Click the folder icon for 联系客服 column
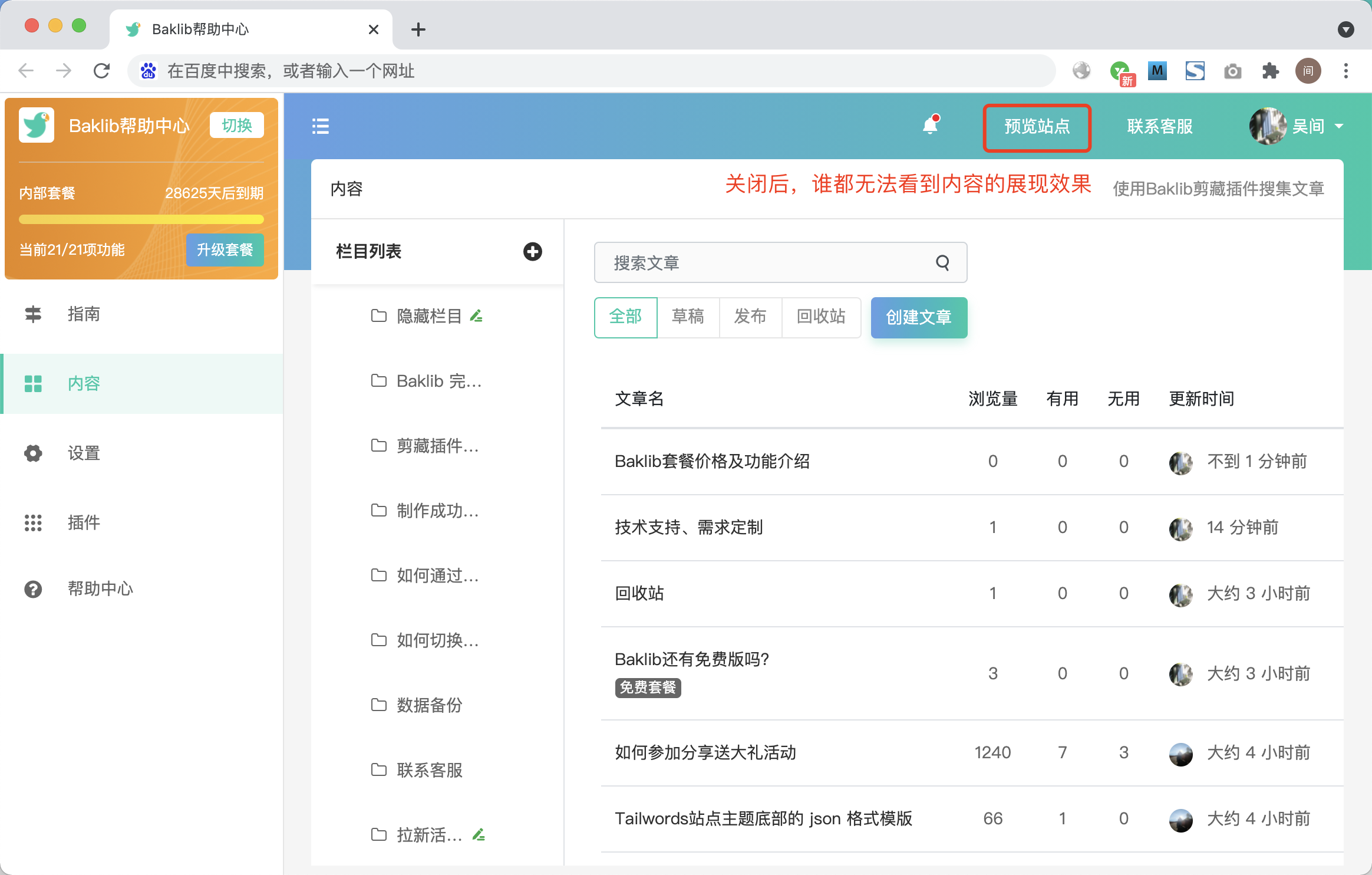 coord(379,769)
